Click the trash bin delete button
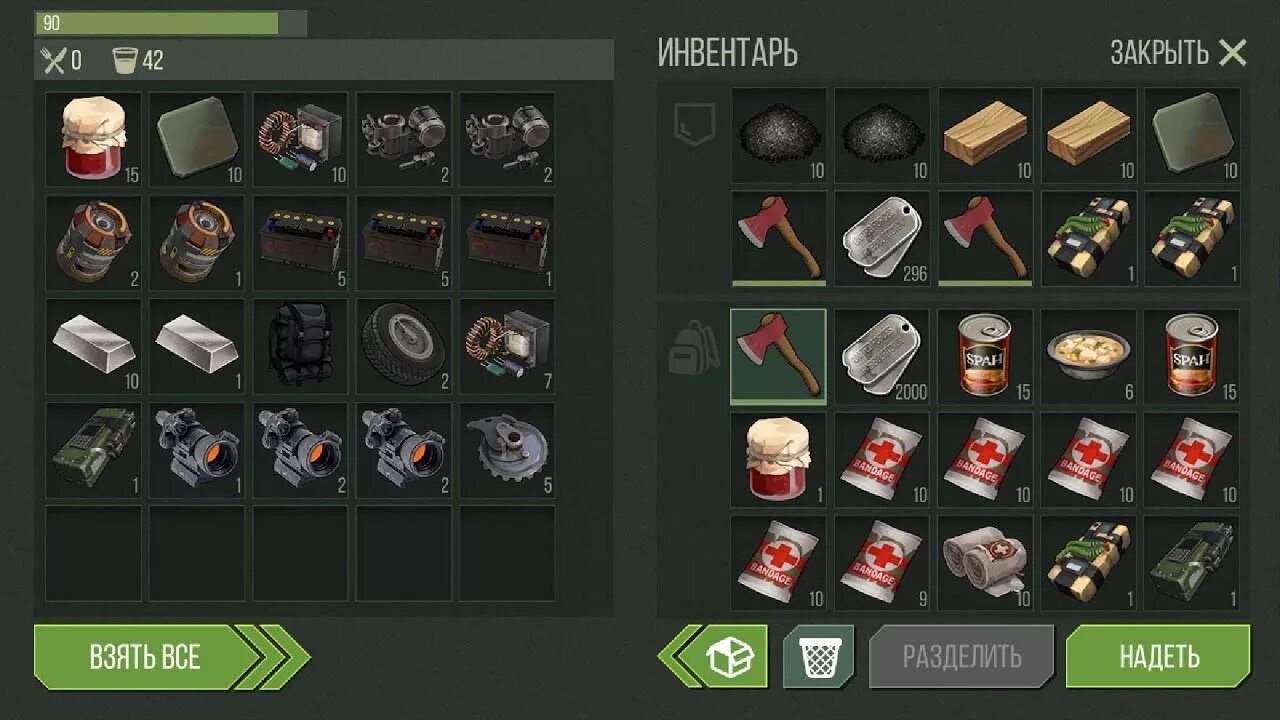1280x720 pixels. [x=819, y=657]
